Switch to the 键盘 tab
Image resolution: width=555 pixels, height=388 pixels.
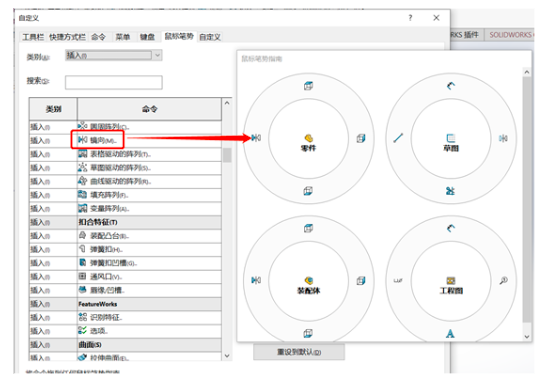[147, 37]
